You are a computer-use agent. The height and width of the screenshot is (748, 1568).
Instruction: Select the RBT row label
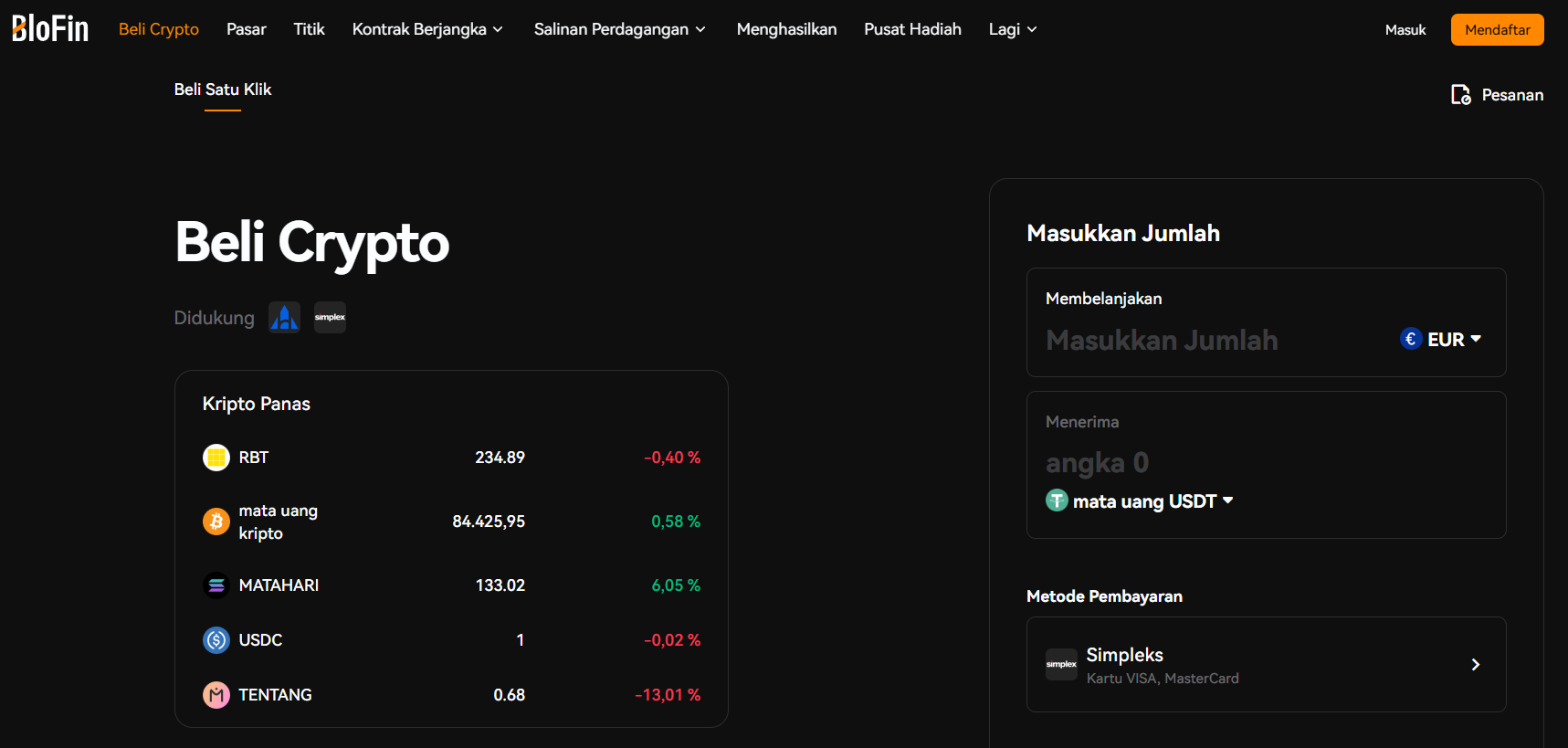tap(254, 458)
